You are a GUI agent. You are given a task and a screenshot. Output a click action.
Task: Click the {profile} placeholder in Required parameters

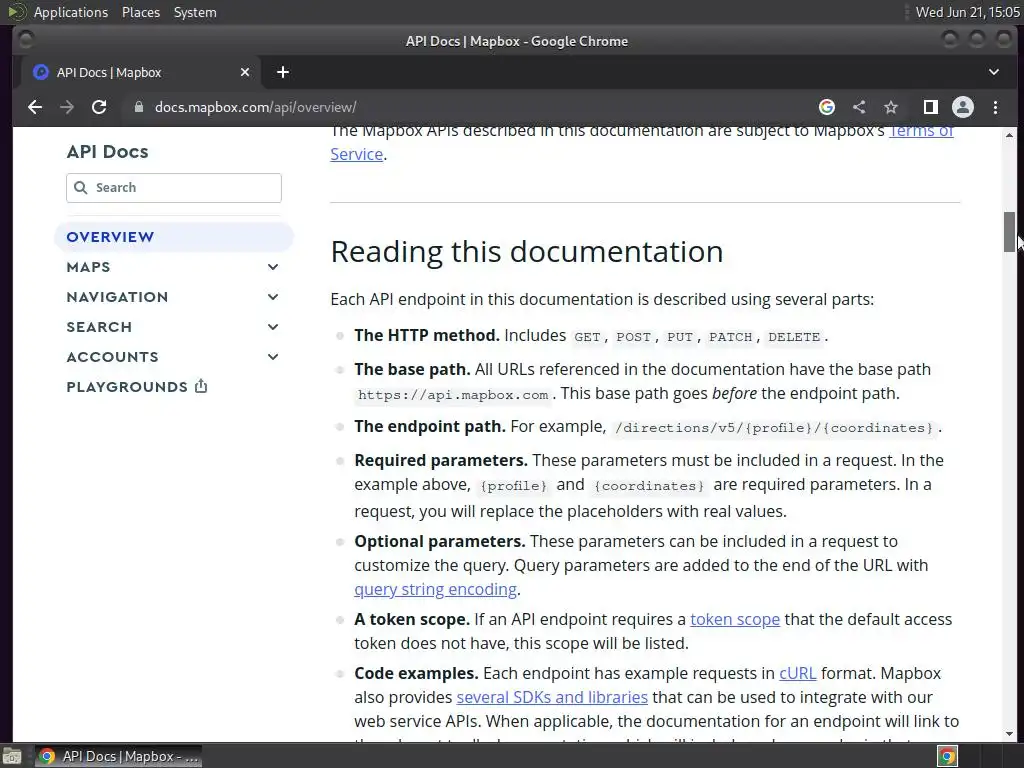click(x=513, y=486)
